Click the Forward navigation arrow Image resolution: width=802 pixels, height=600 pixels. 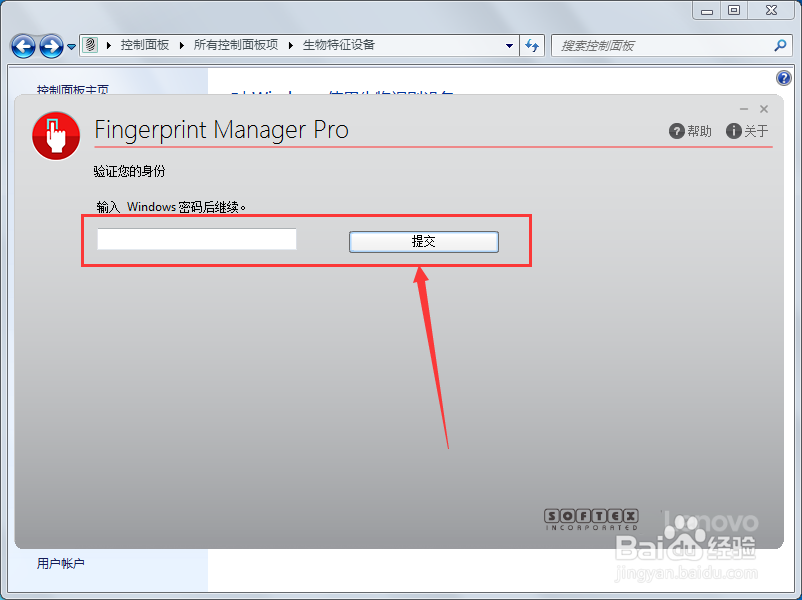[51, 47]
